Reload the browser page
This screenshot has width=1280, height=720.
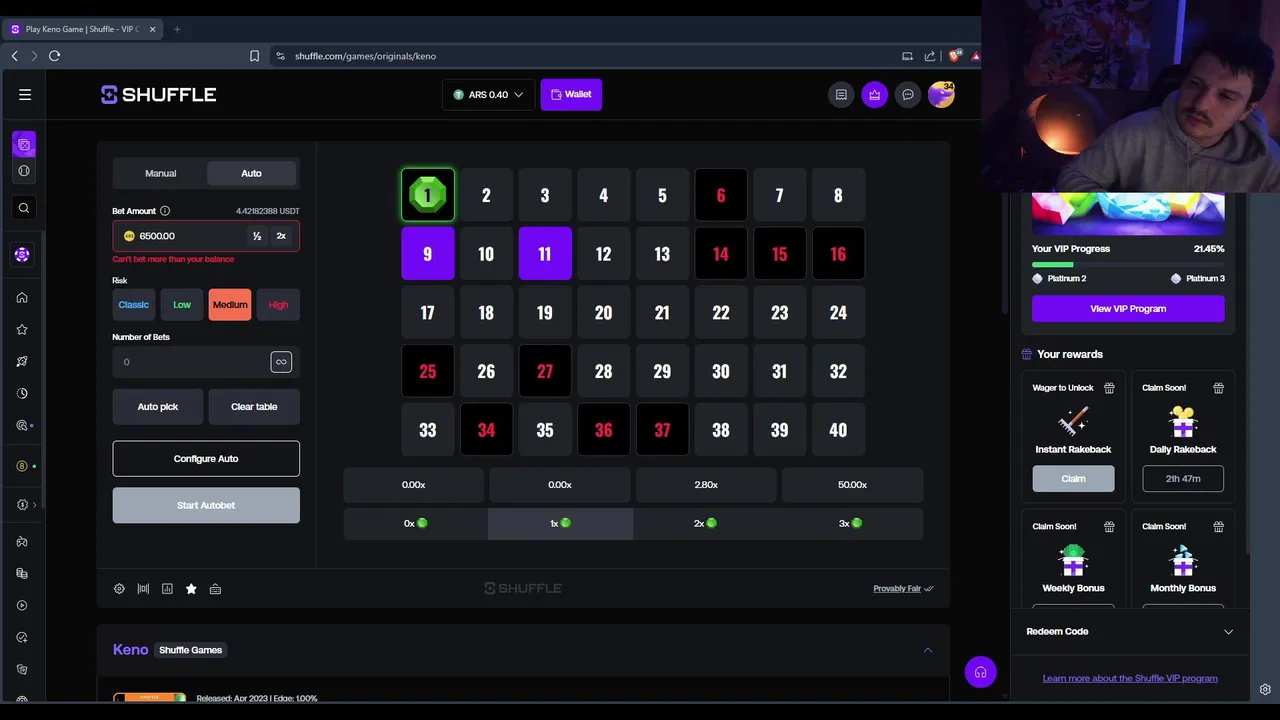[x=55, y=56]
